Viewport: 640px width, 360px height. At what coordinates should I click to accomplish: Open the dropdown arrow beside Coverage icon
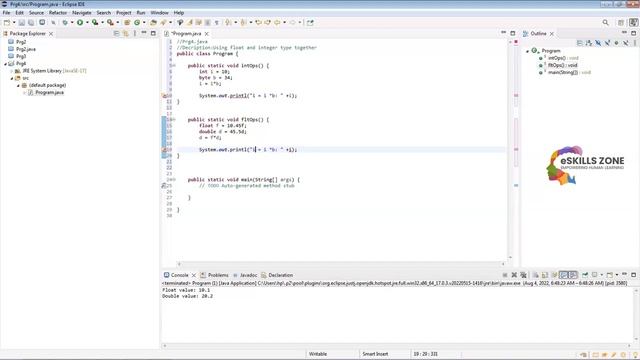click(x=102, y=22)
